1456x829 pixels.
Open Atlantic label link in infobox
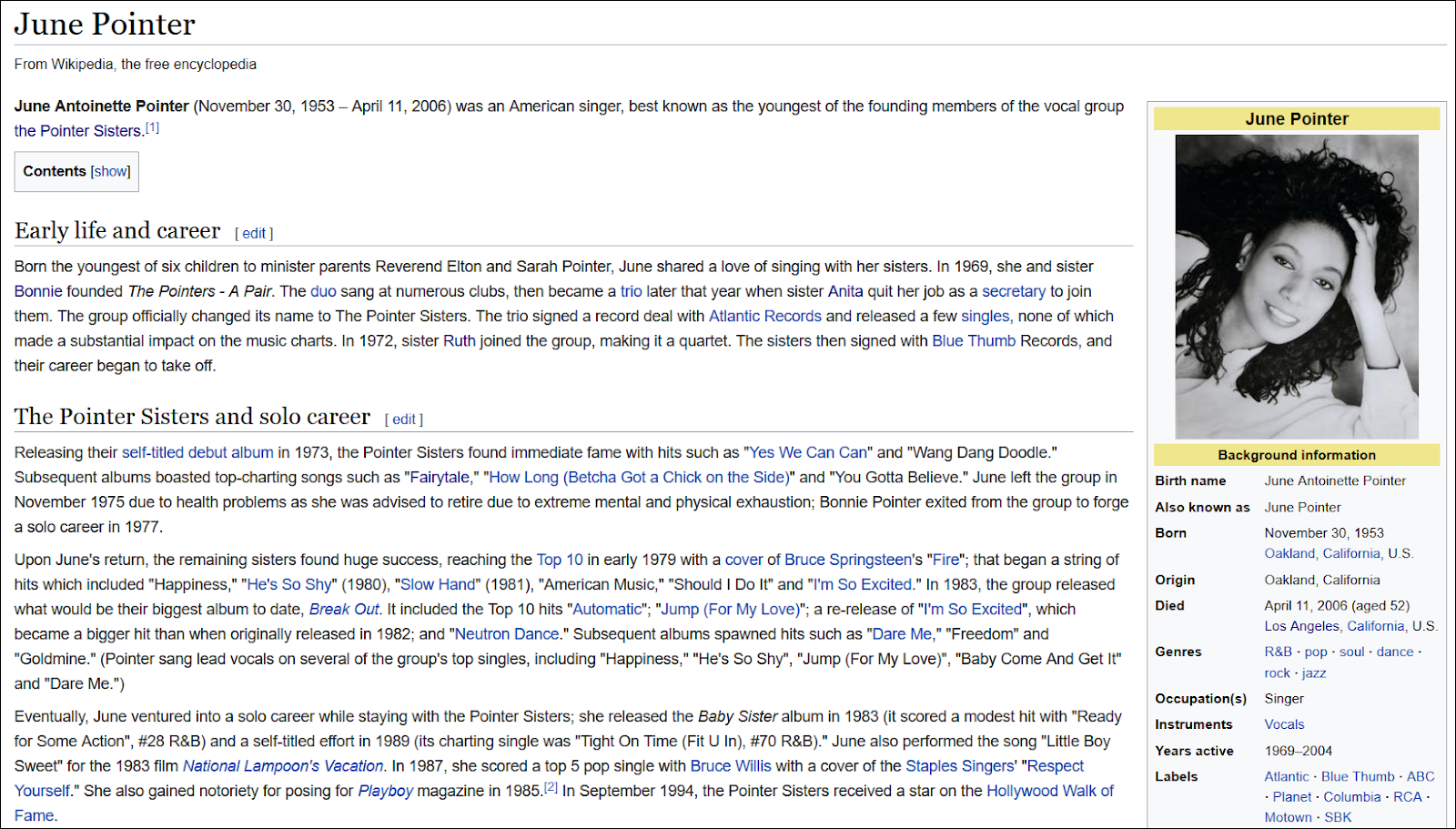(x=1287, y=776)
